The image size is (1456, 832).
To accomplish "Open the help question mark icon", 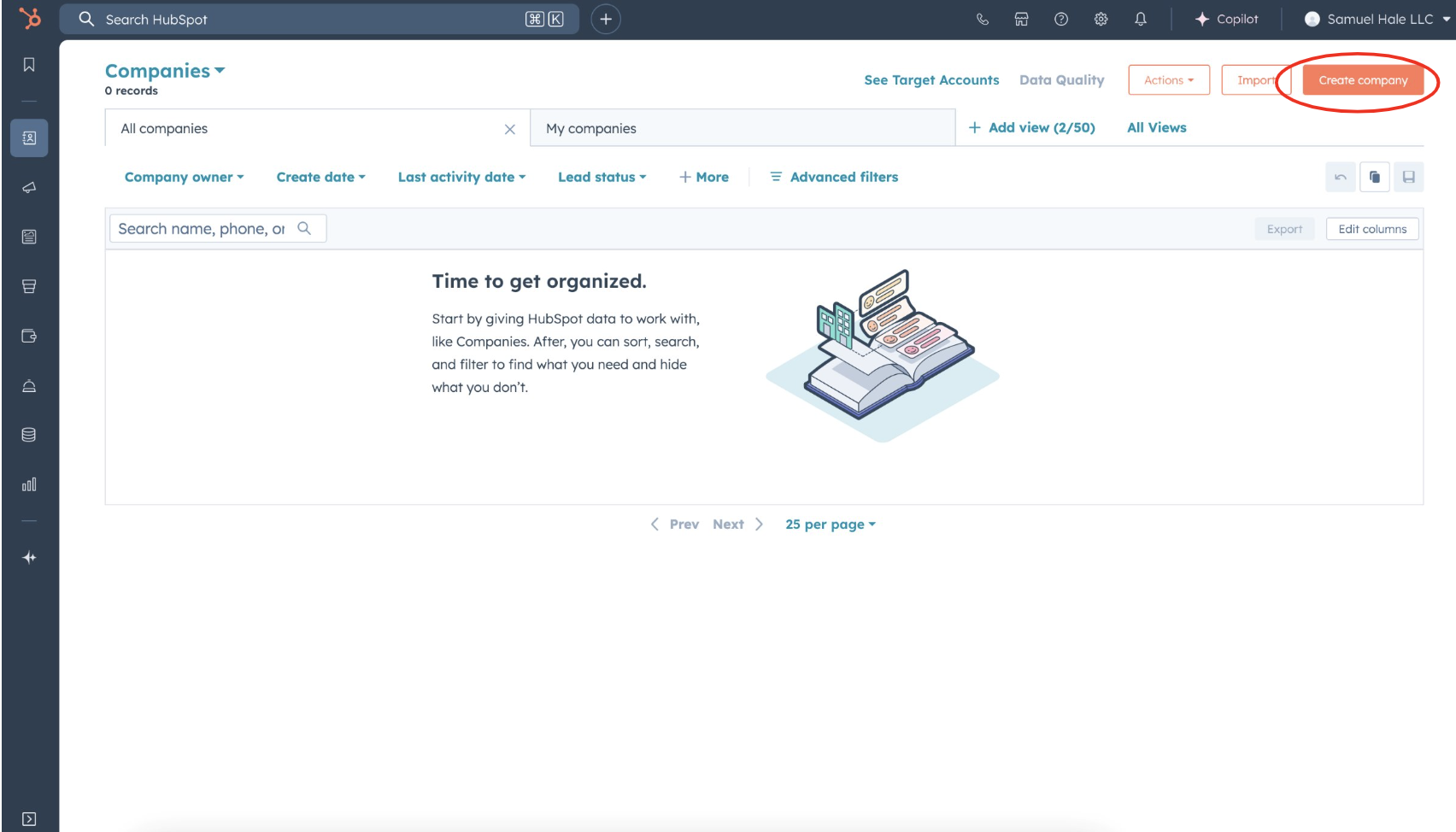I will coord(1061,19).
